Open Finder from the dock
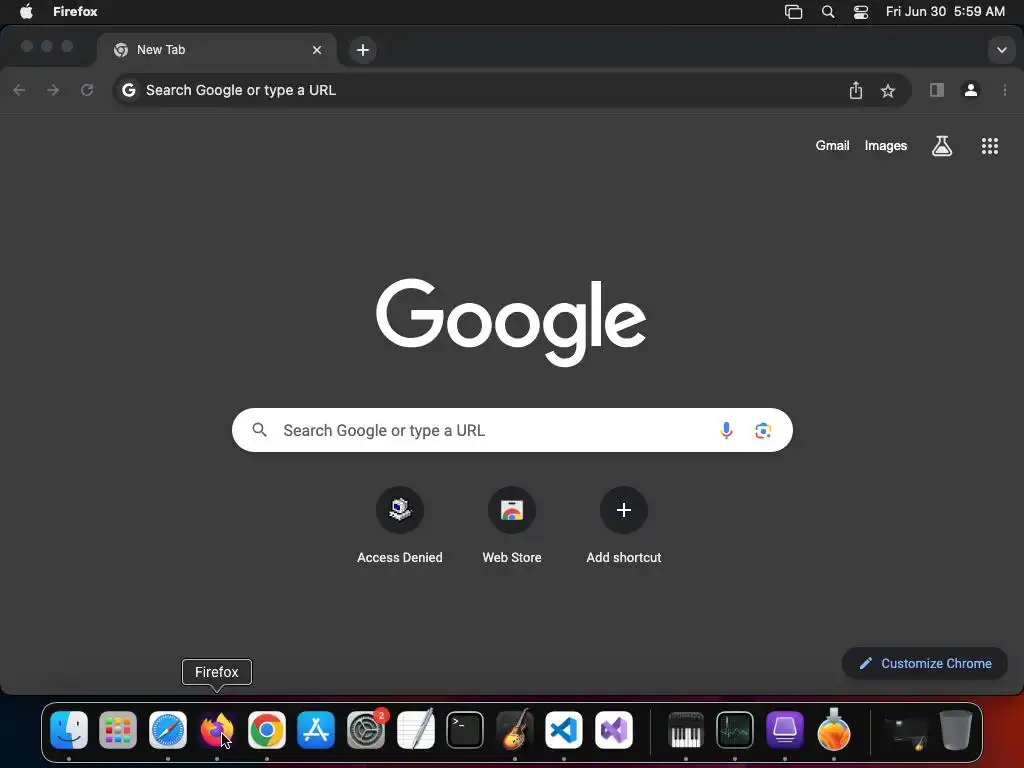This screenshot has height=768, width=1024. coord(69,729)
